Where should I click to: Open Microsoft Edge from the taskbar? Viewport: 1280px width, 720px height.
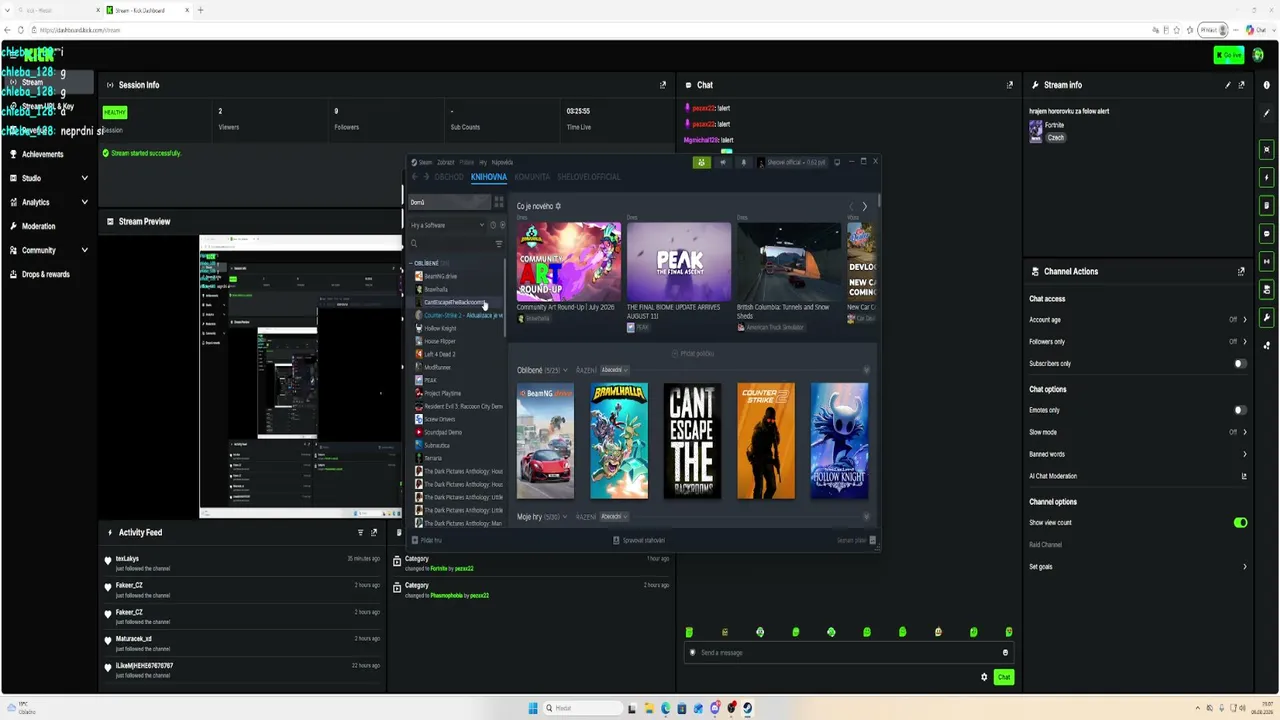[665, 708]
